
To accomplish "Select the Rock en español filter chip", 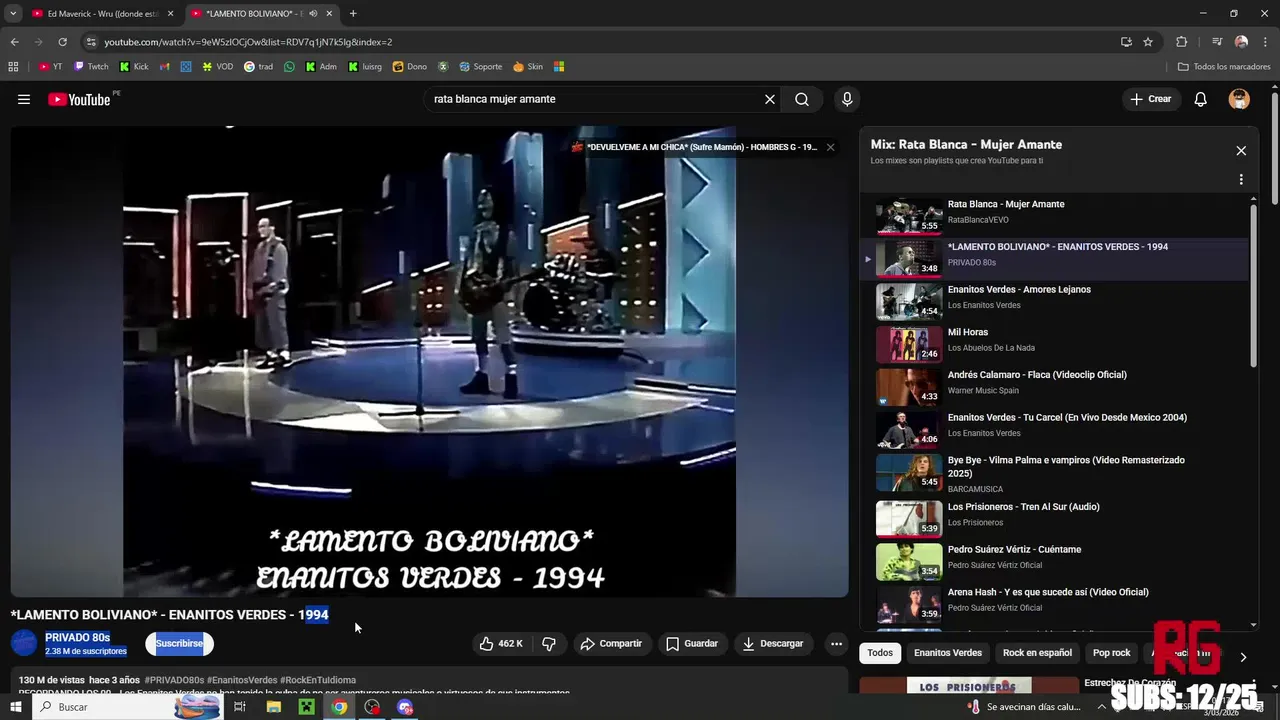I will [x=1037, y=653].
